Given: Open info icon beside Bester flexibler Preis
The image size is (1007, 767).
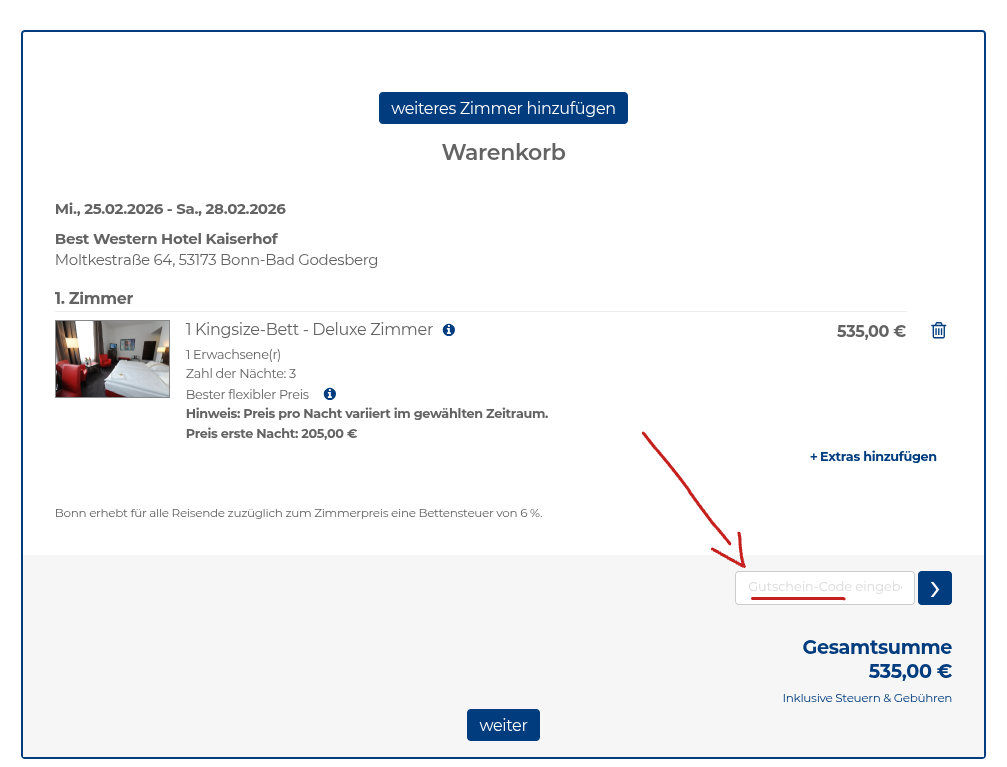Looking at the screenshot, I should pos(330,394).
